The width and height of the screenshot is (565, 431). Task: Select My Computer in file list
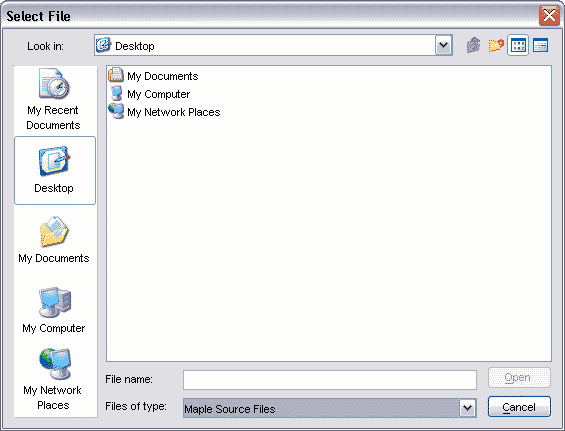149,94
